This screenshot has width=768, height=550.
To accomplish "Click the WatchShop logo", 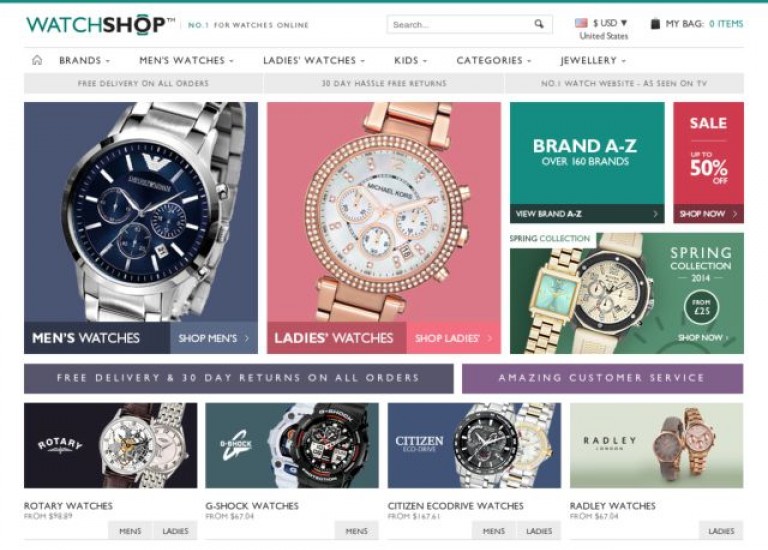I will [x=100, y=24].
